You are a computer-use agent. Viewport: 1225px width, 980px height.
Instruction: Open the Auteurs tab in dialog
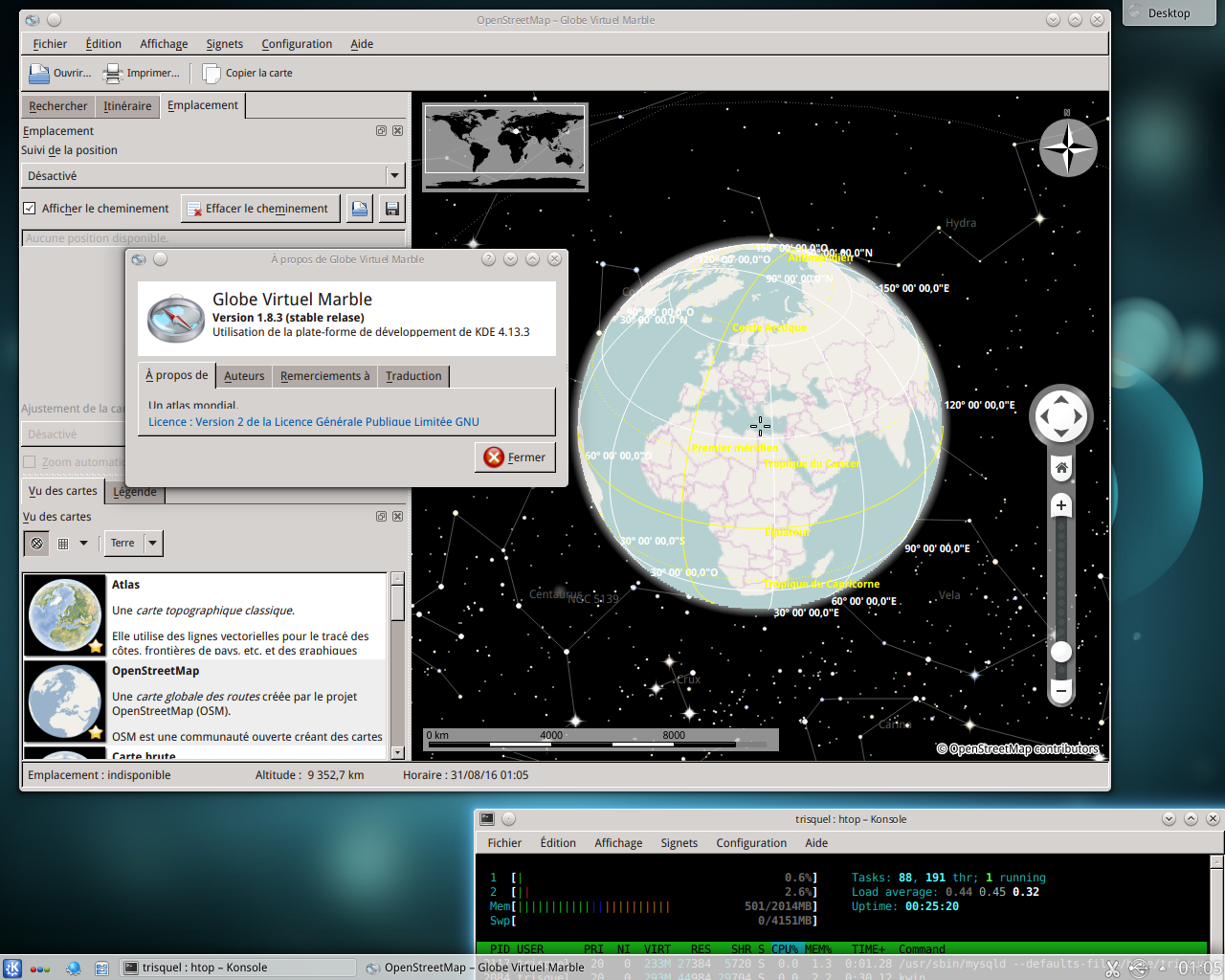tap(244, 376)
